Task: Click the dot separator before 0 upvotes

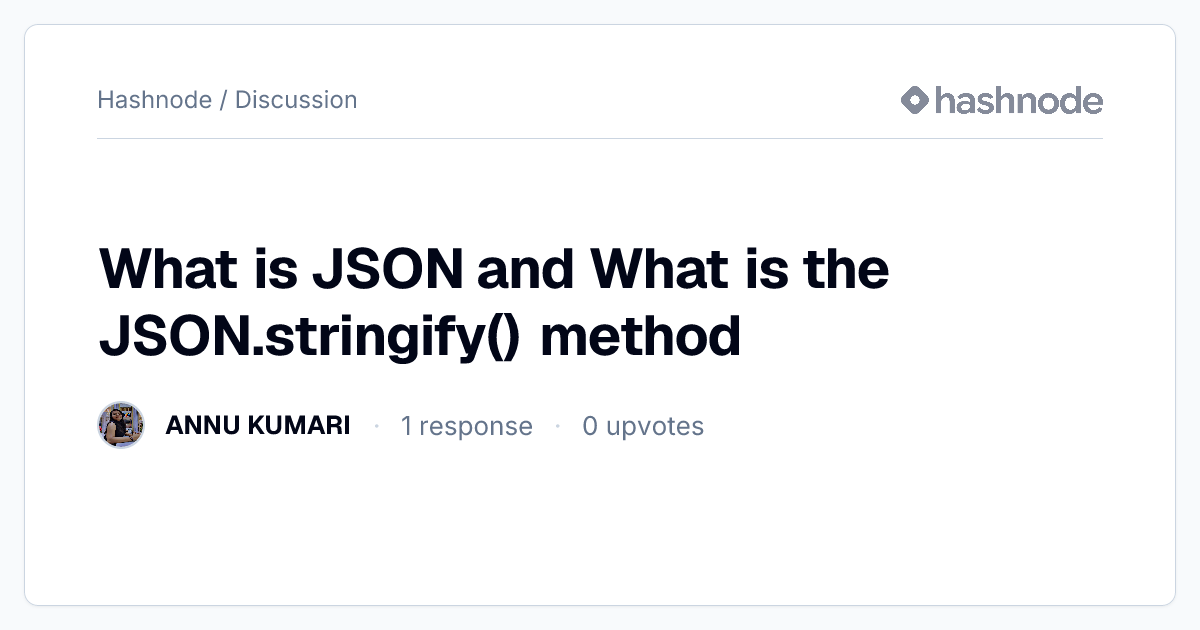Action: pos(558,427)
